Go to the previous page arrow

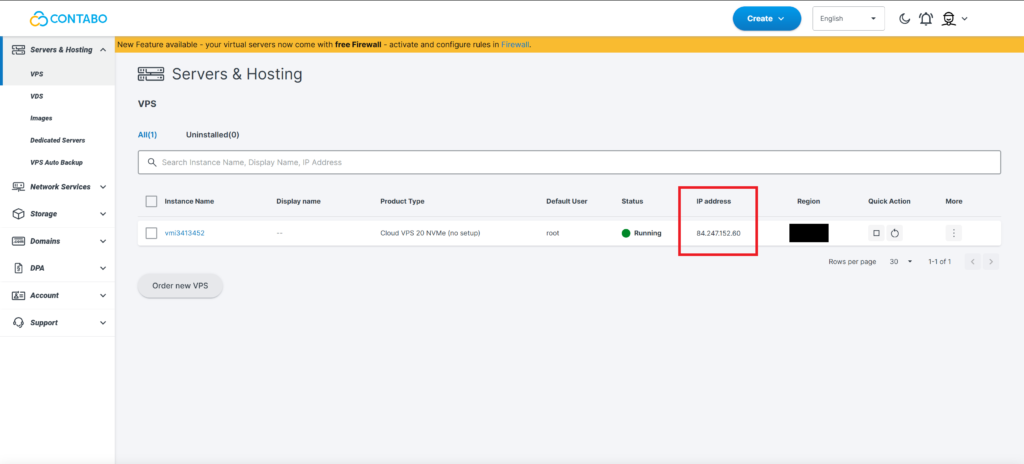972,262
